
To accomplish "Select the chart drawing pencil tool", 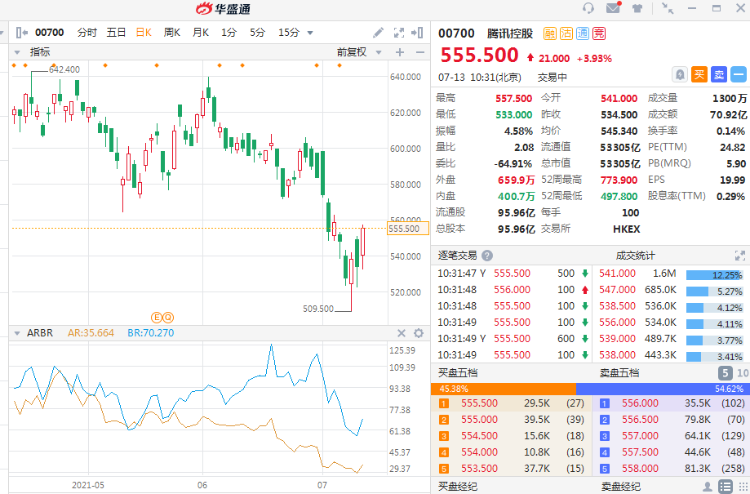I will click(x=378, y=33).
